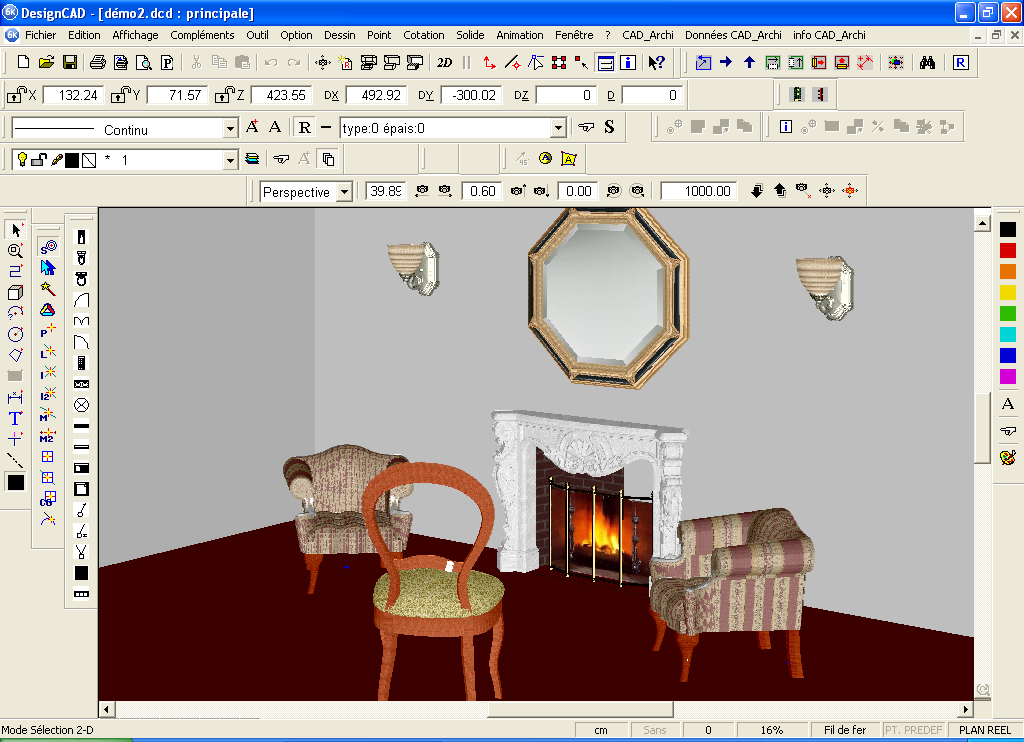Click the vertical scrollbar up arrow

click(x=982, y=223)
